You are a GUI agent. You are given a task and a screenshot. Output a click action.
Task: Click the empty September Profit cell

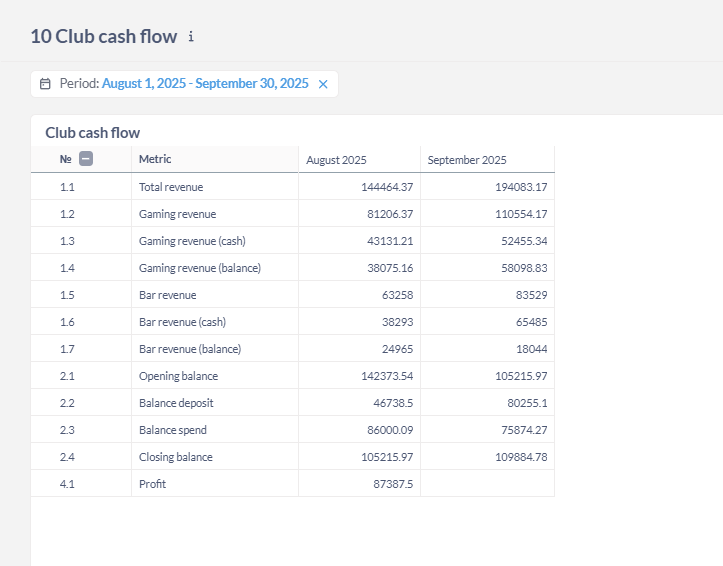[x=487, y=484]
